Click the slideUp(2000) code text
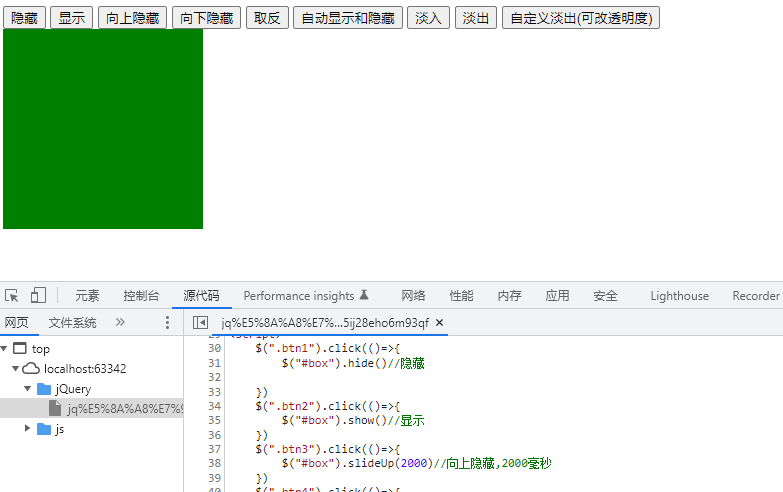The height and width of the screenshot is (492, 783). pos(391,463)
